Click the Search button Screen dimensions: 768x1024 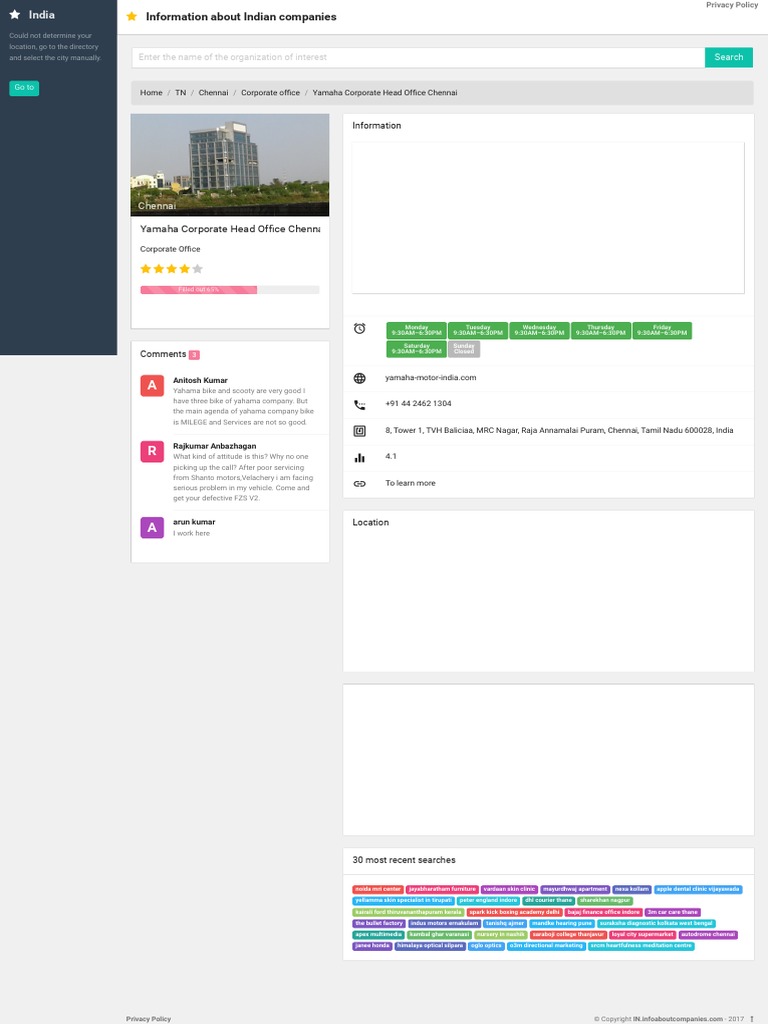(728, 57)
